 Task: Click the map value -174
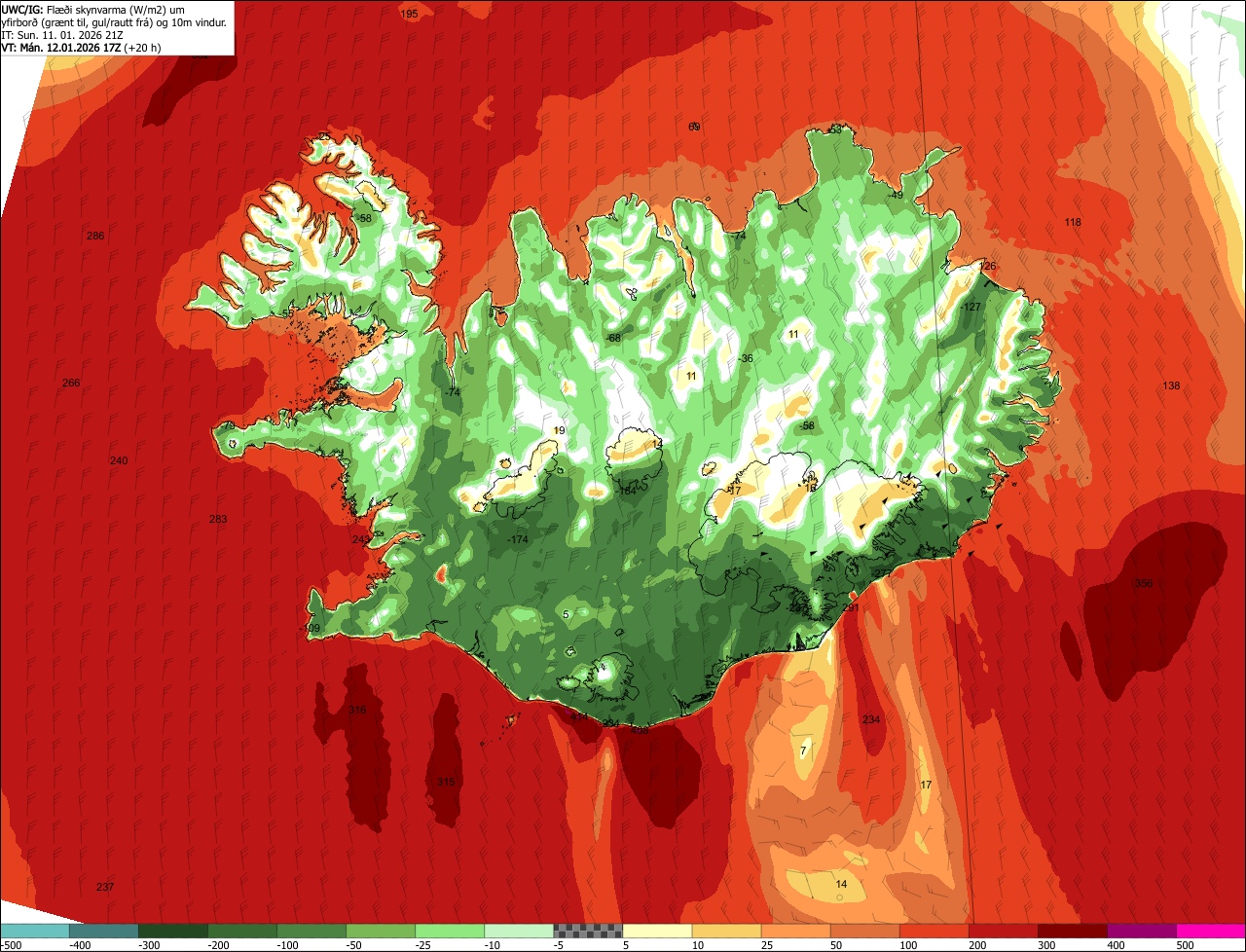click(x=518, y=539)
